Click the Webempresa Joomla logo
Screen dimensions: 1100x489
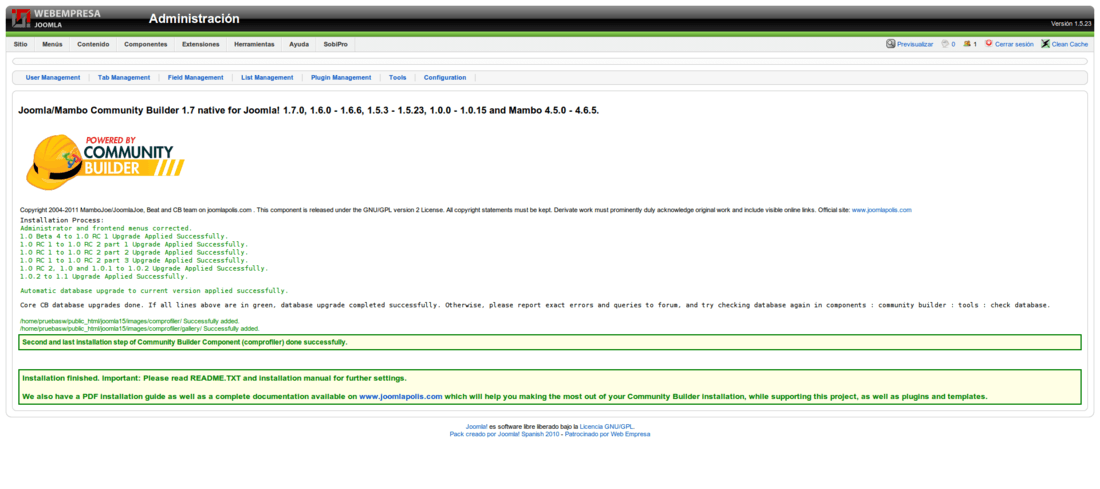click(55, 18)
